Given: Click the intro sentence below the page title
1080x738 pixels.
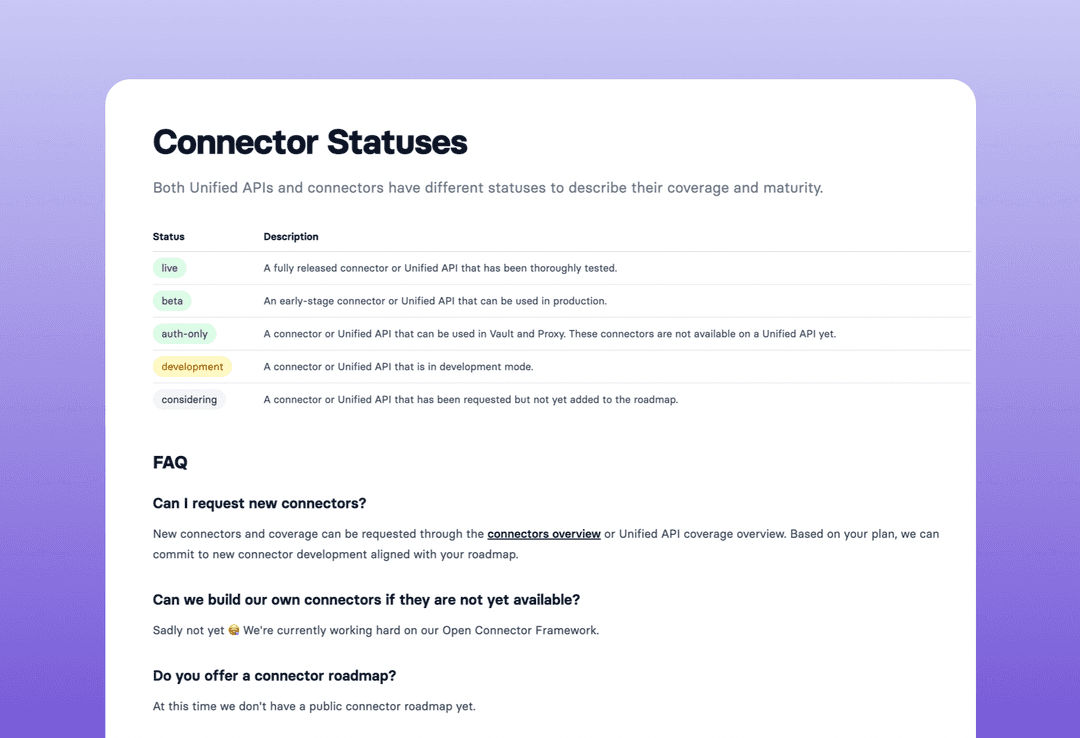Looking at the screenshot, I should [487, 188].
